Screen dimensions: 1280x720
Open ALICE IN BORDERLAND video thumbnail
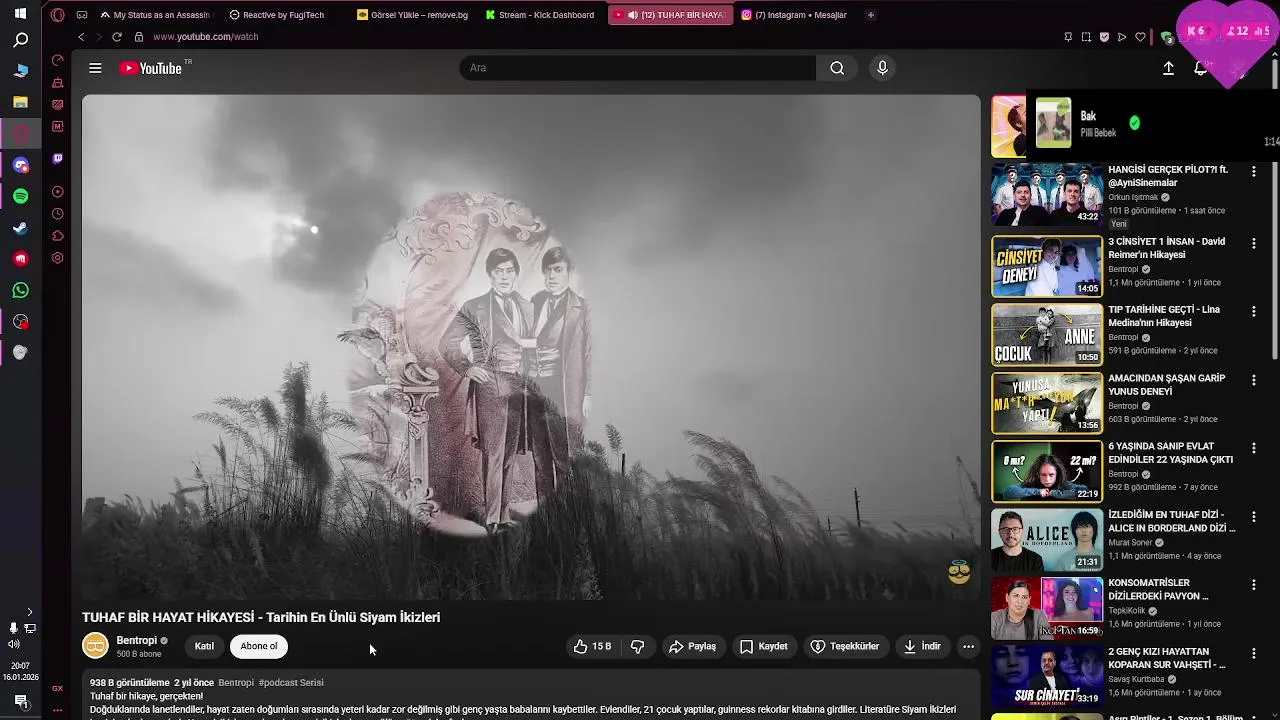click(x=1047, y=540)
